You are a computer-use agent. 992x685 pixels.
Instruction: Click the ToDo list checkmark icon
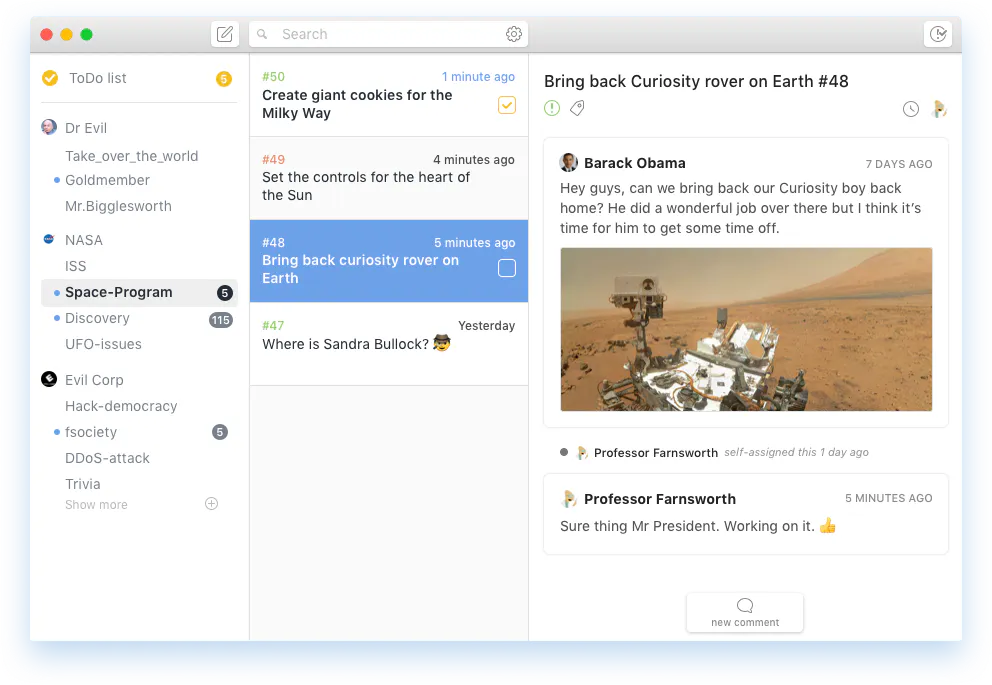pyautogui.click(x=50, y=78)
